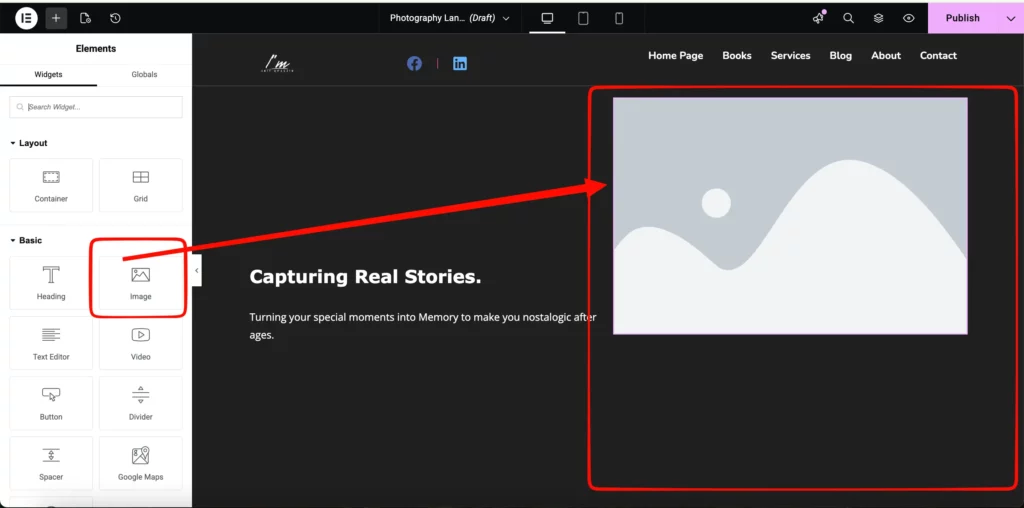Select the placeholder image on canvas
1024x508 pixels.
coord(790,215)
